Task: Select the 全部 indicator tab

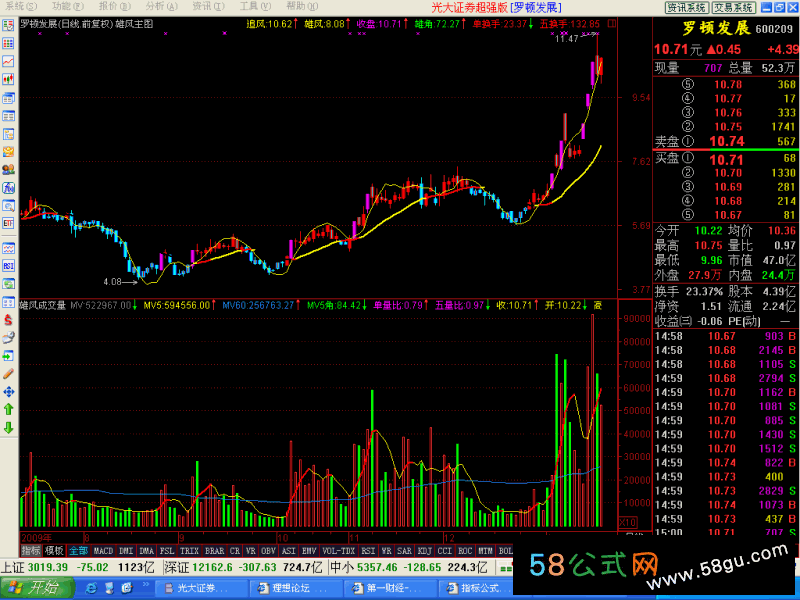Action: point(78,551)
